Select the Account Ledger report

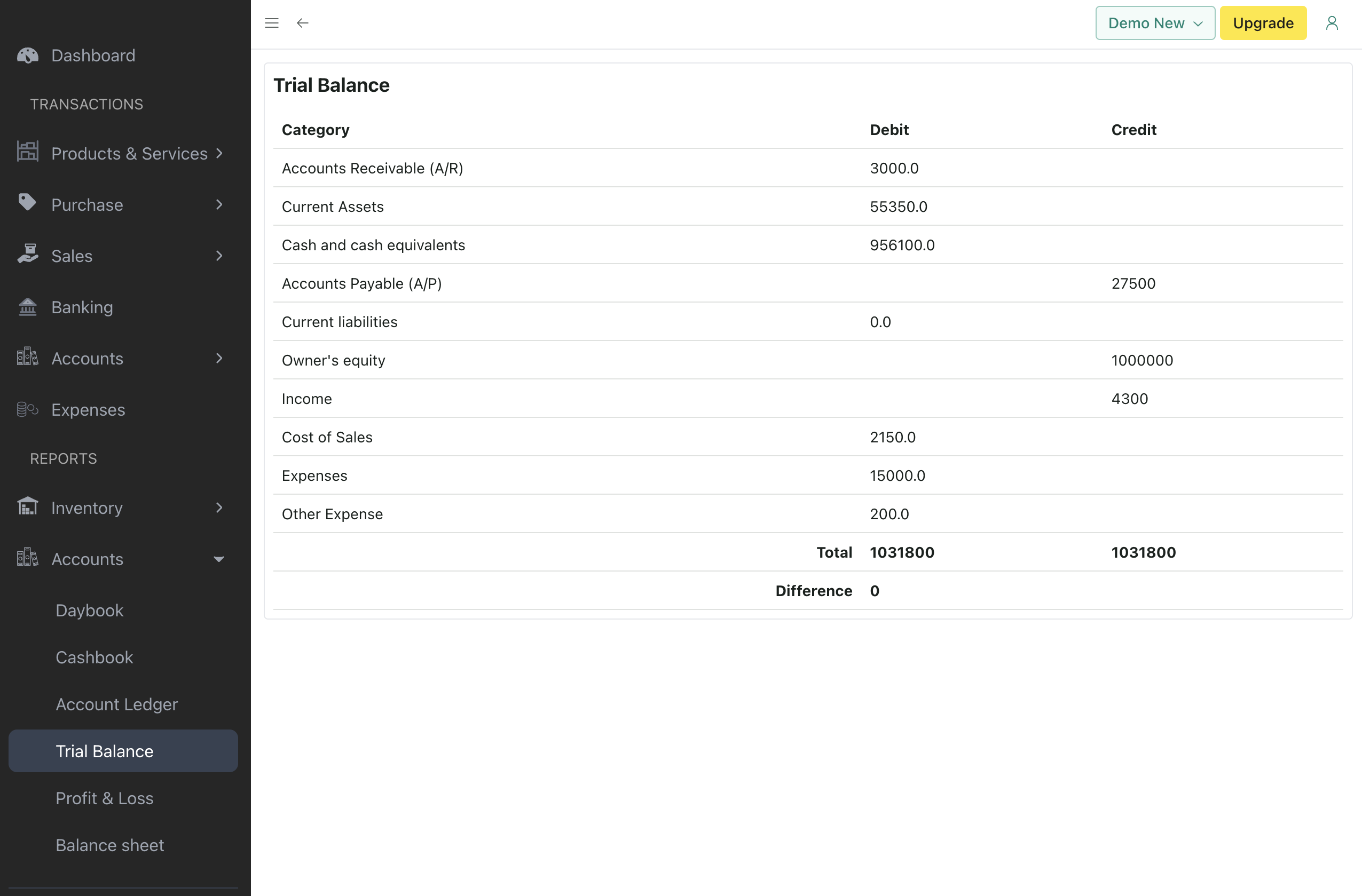[x=116, y=704]
